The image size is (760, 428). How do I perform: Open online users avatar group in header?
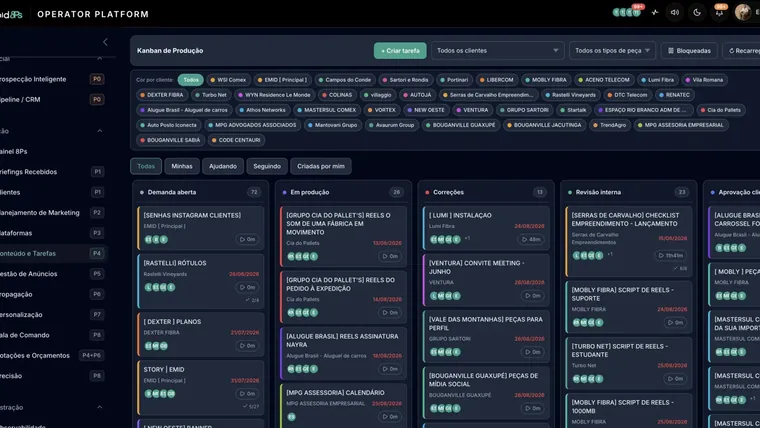tap(627, 12)
